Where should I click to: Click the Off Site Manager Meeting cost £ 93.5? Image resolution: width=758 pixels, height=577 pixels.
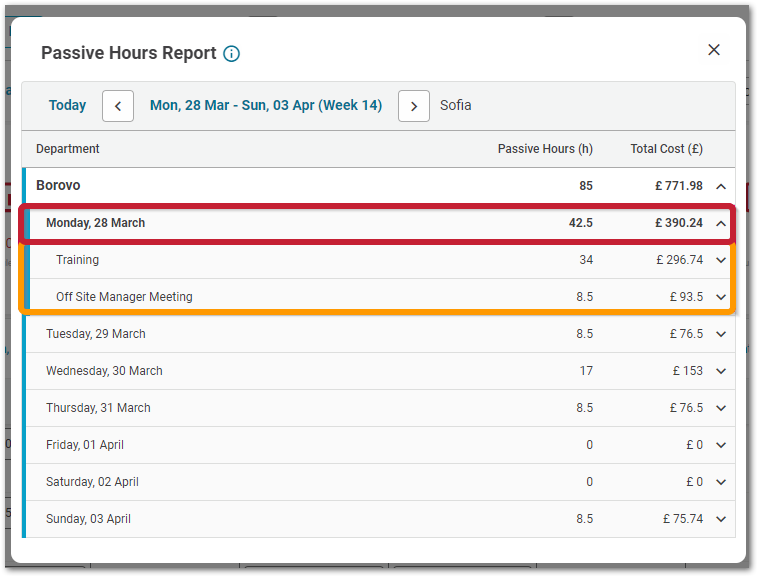point(686,297)
